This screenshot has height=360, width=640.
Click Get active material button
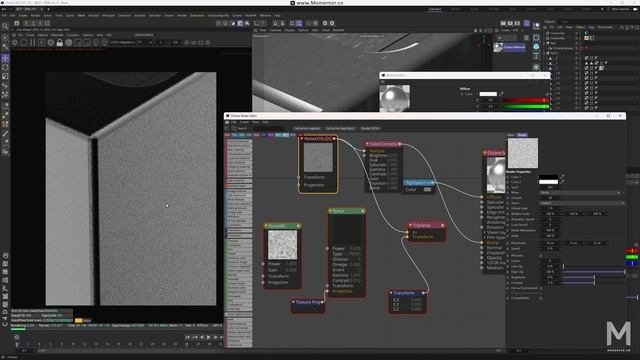pos(307,129)
